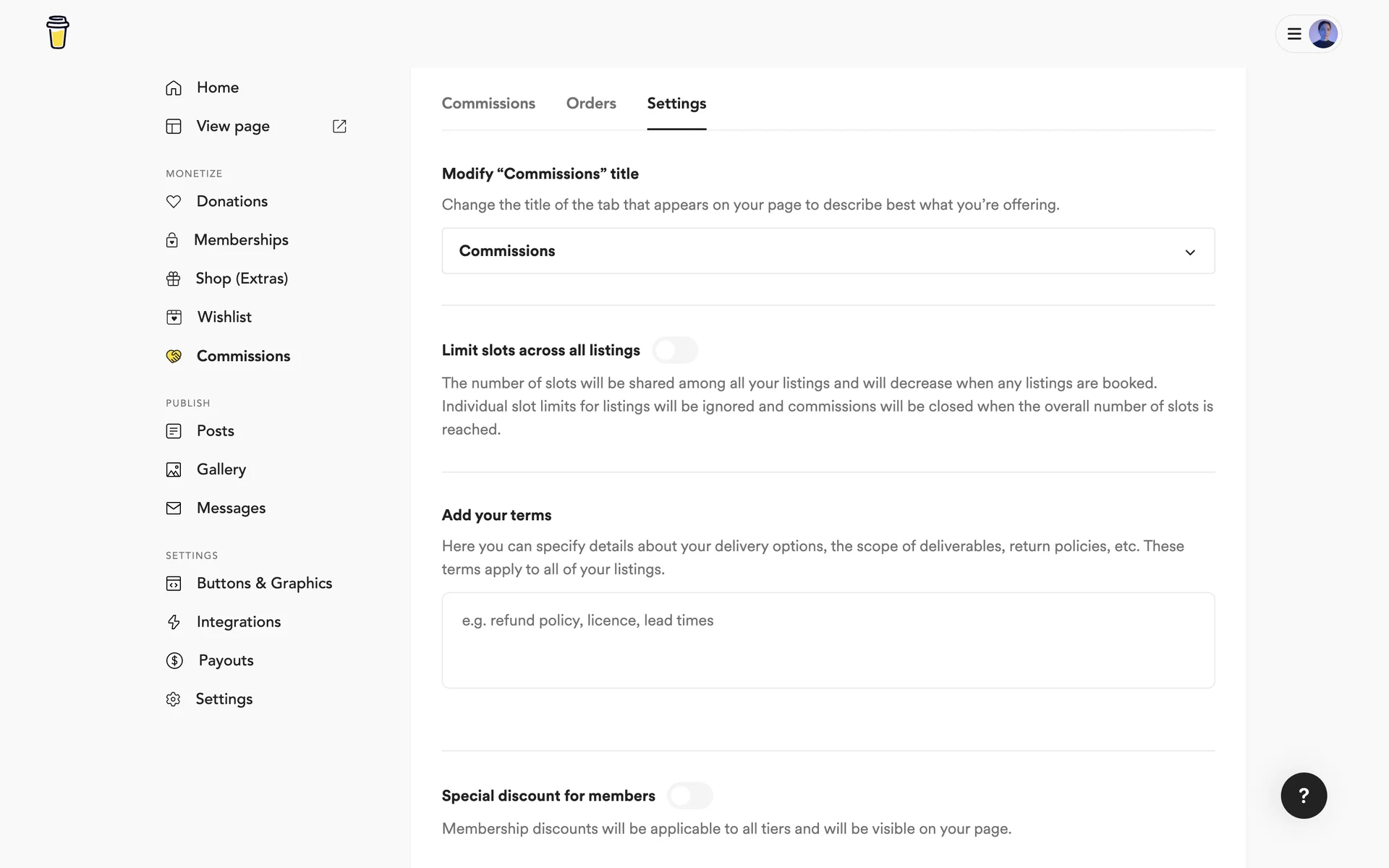The width and height of the screenshot is (1389, 868).
Task: Click the Memberships lock icon
Action: (x=172, y=240)
